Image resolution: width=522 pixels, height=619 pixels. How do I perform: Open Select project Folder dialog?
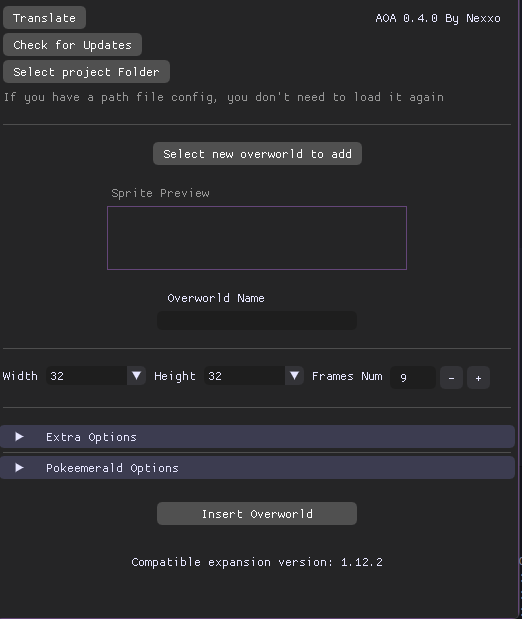[x=86, y=71]
